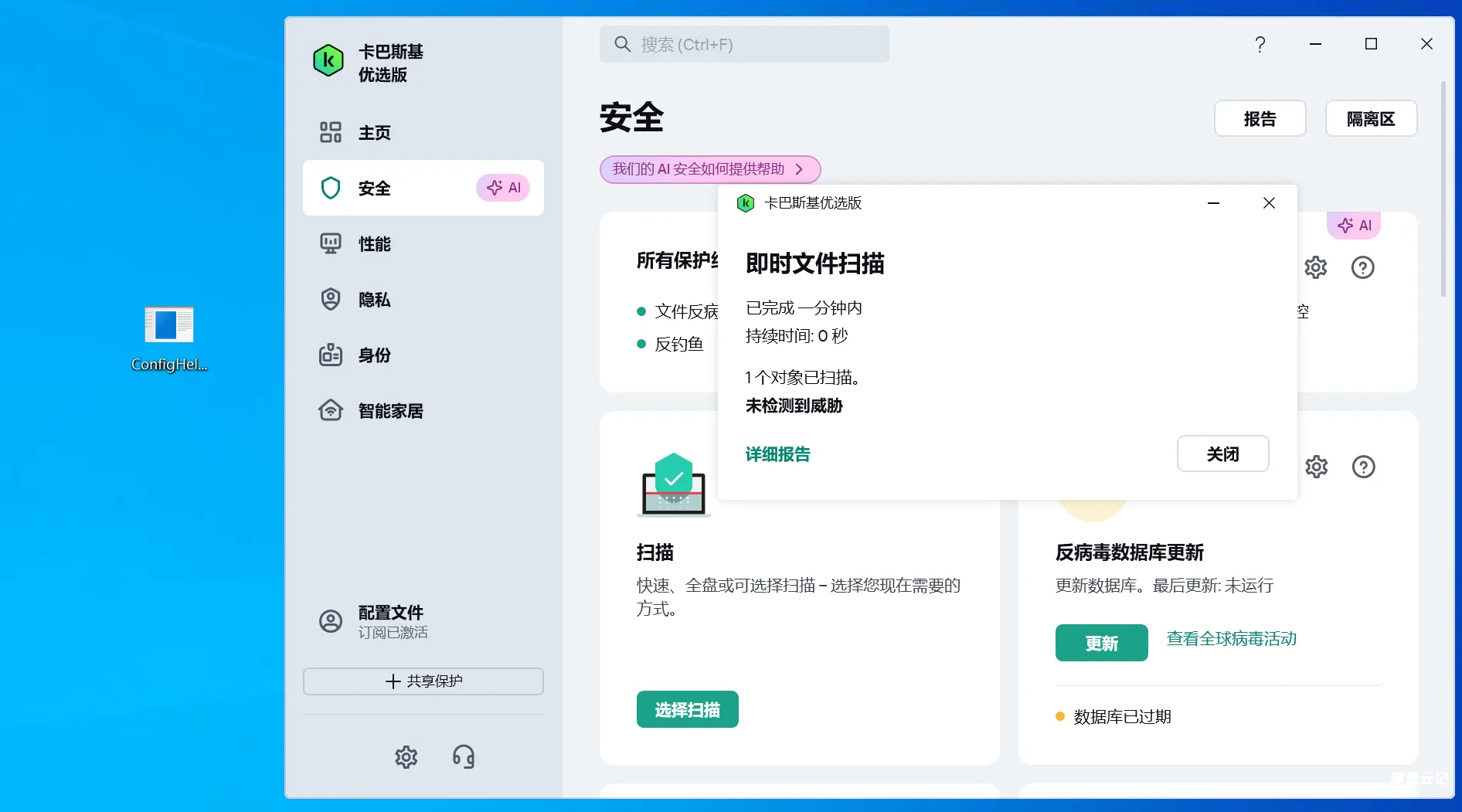Click 未检测到威胁 result text

[x=794, y=406]
